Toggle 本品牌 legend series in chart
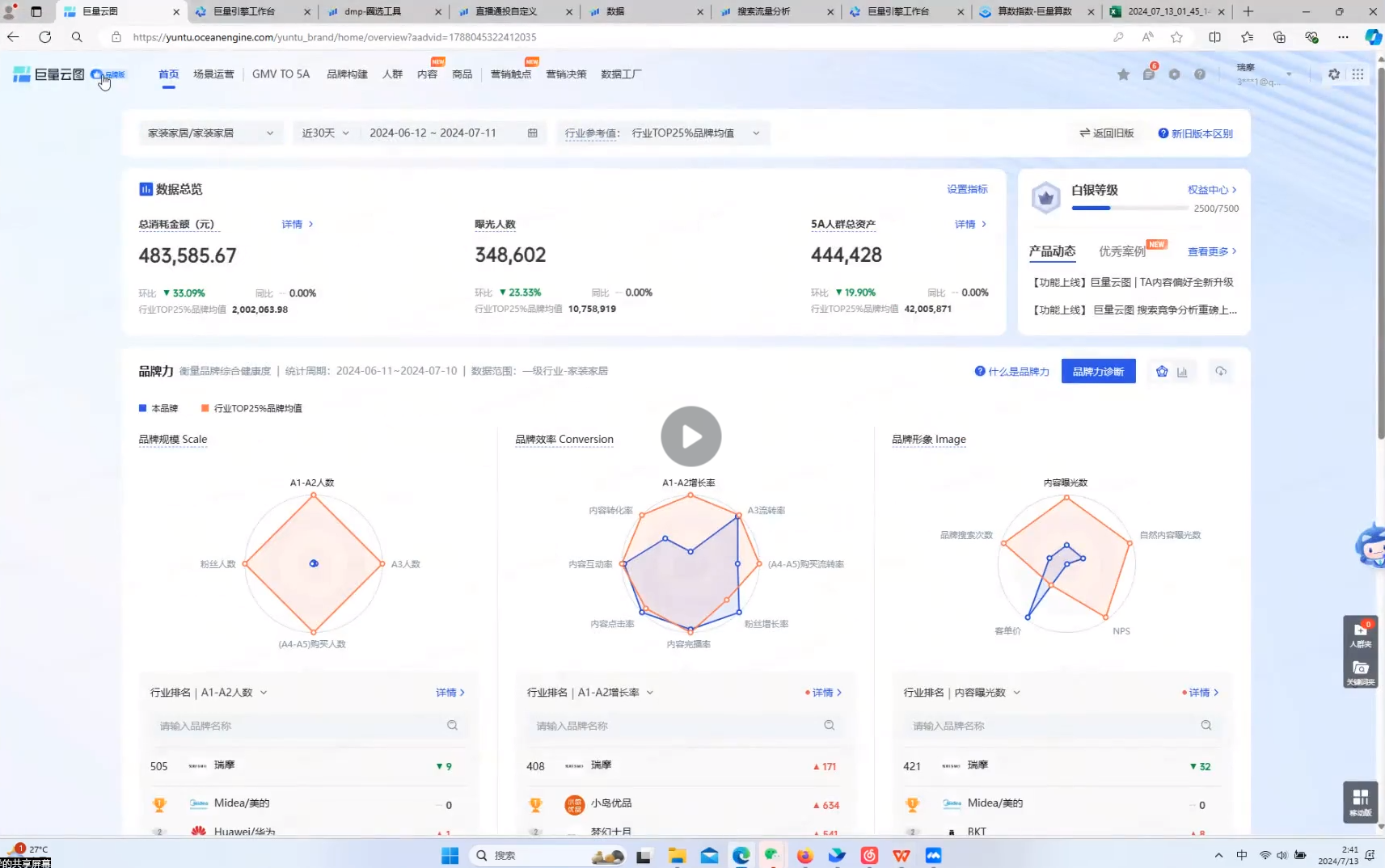Screen dimensions: 1385x868 (159, 409)
